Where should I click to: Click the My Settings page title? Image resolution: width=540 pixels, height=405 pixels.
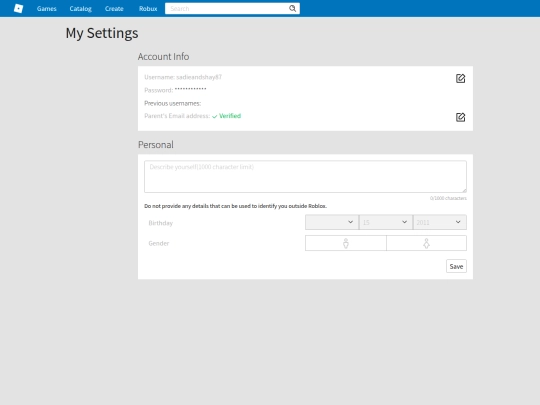(x=102, y=33)
